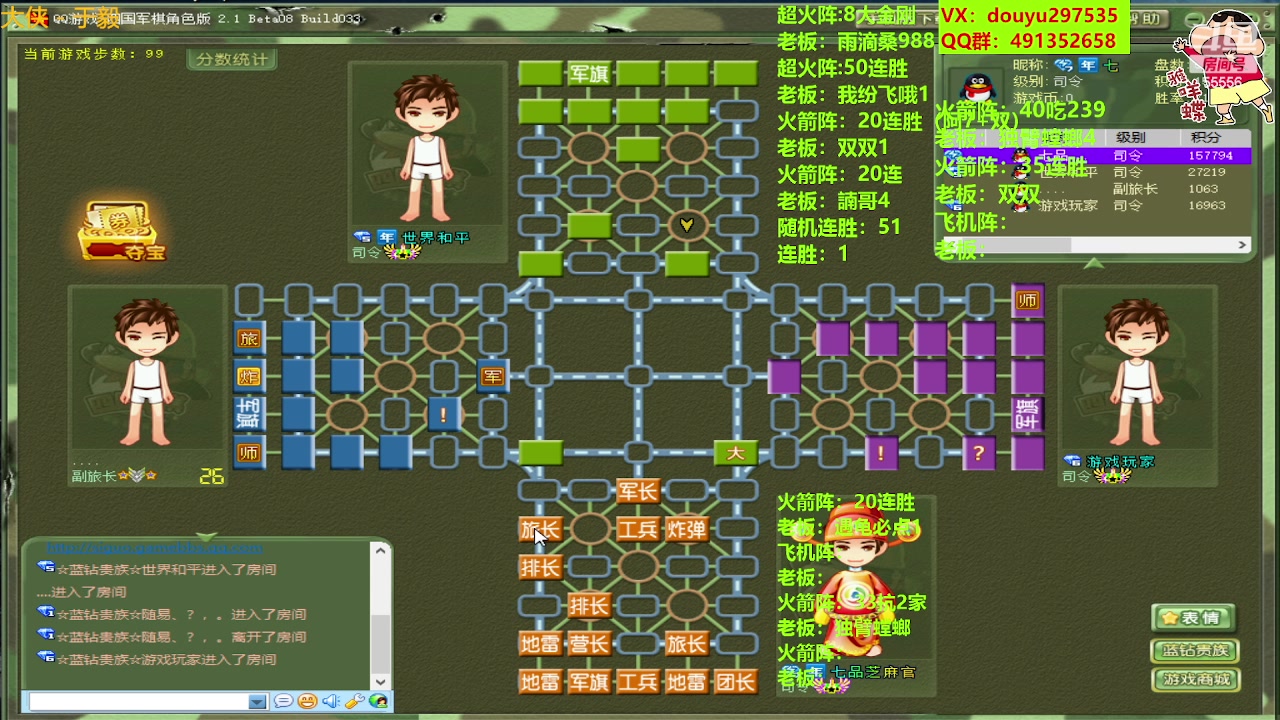Viewport: 1280px width, 720px height.
Task: Click the green piece with the arrow marker
Action: point(686,225)
